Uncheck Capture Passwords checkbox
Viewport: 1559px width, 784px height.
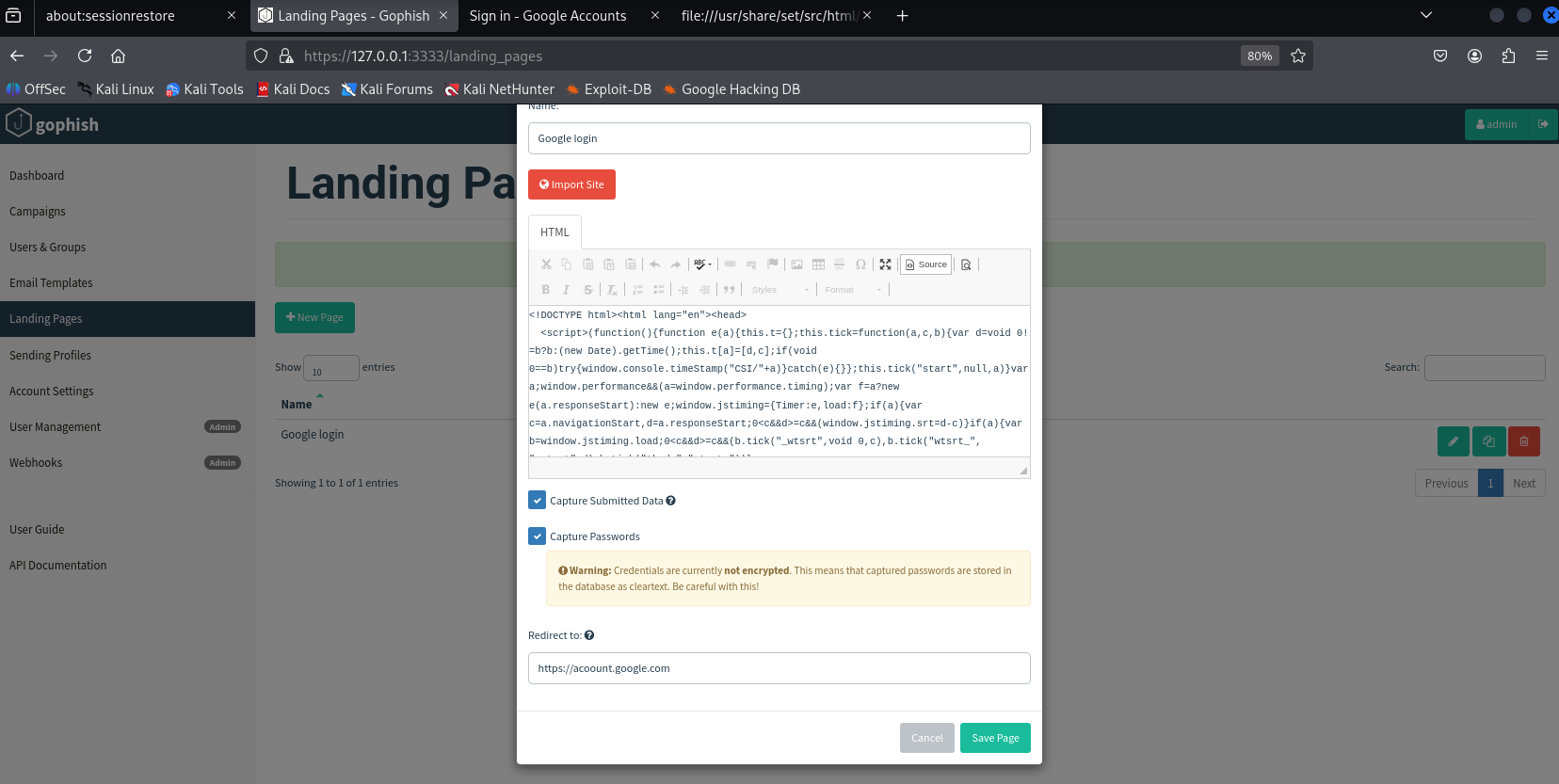pos(537,536)
